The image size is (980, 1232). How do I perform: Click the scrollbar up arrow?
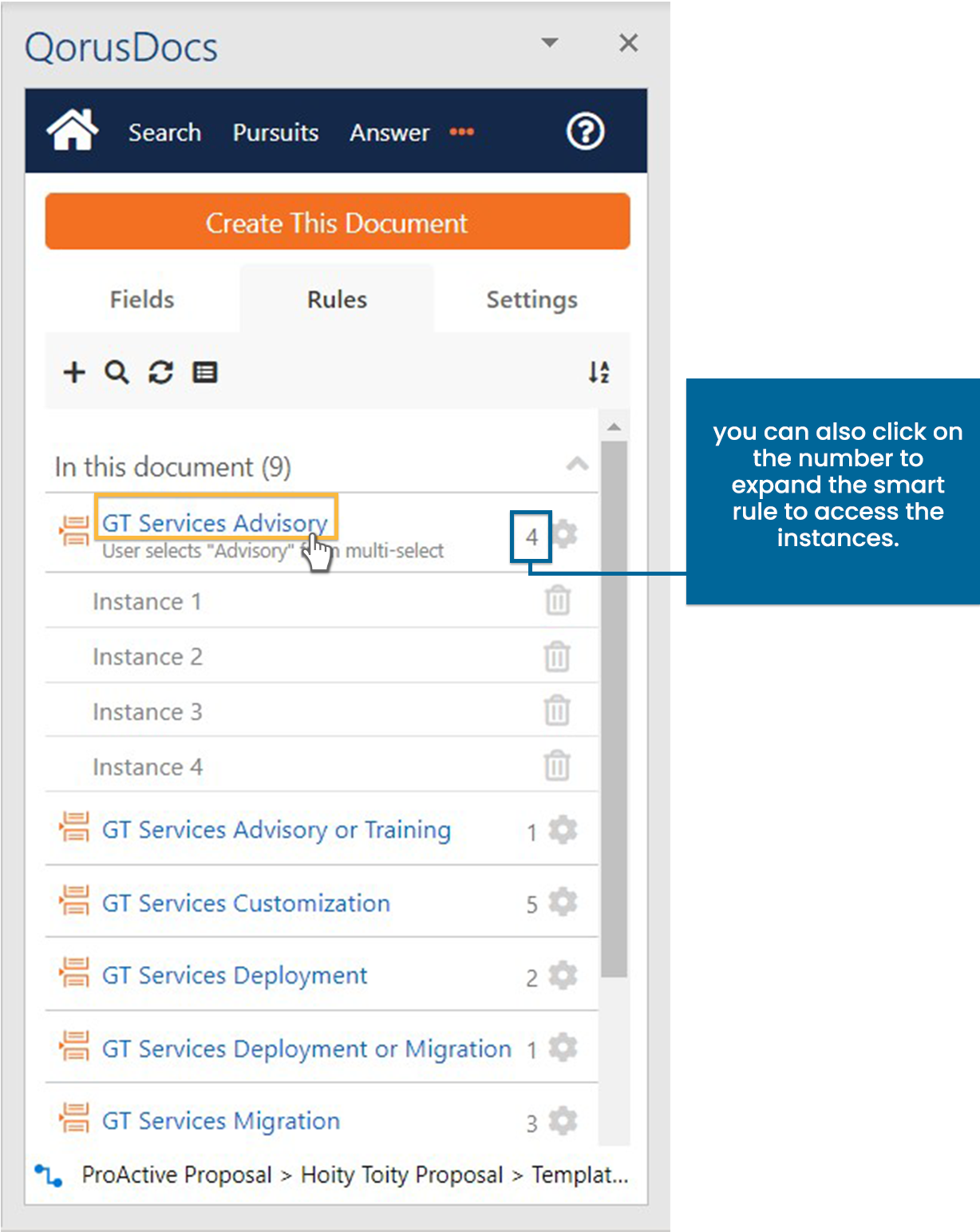click(614, 427)
